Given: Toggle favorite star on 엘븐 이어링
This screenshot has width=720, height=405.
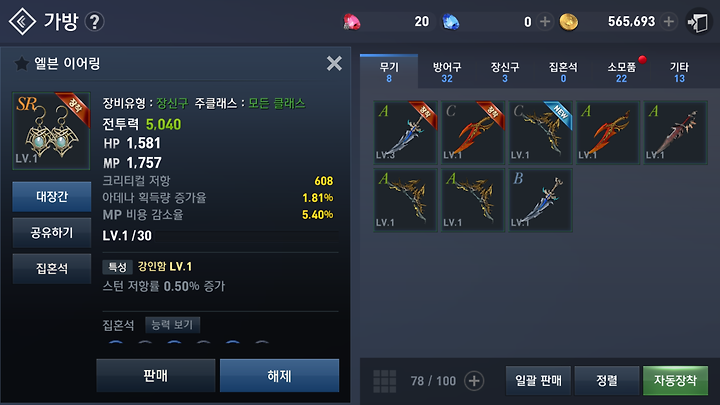Looking at the screenshot, I should coord(21,64).
